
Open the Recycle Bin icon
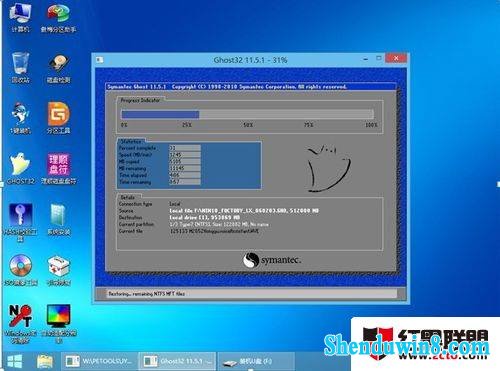coord(21,67)
